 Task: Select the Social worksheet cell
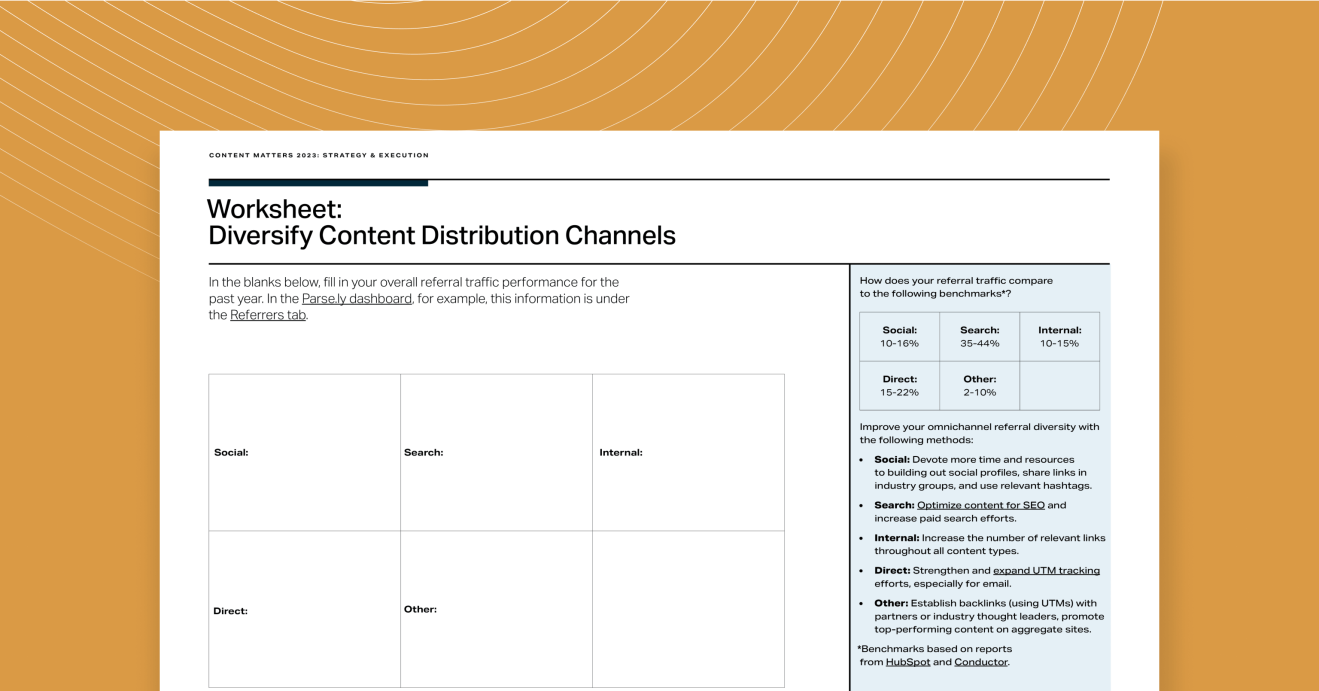tap(305, 453)
